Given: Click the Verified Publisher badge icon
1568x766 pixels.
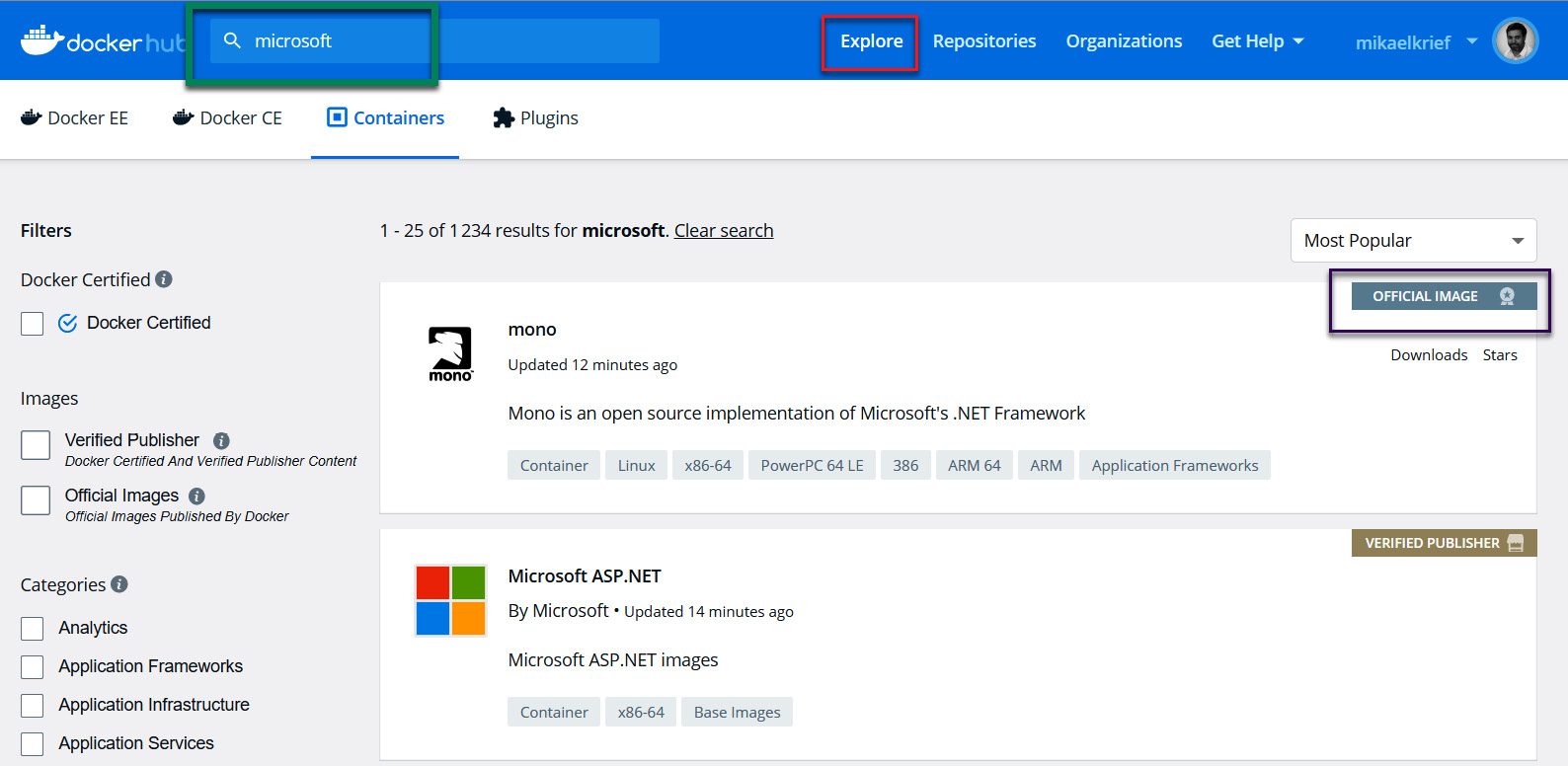Looking at the screenshot, I should tap(1516, 543).
